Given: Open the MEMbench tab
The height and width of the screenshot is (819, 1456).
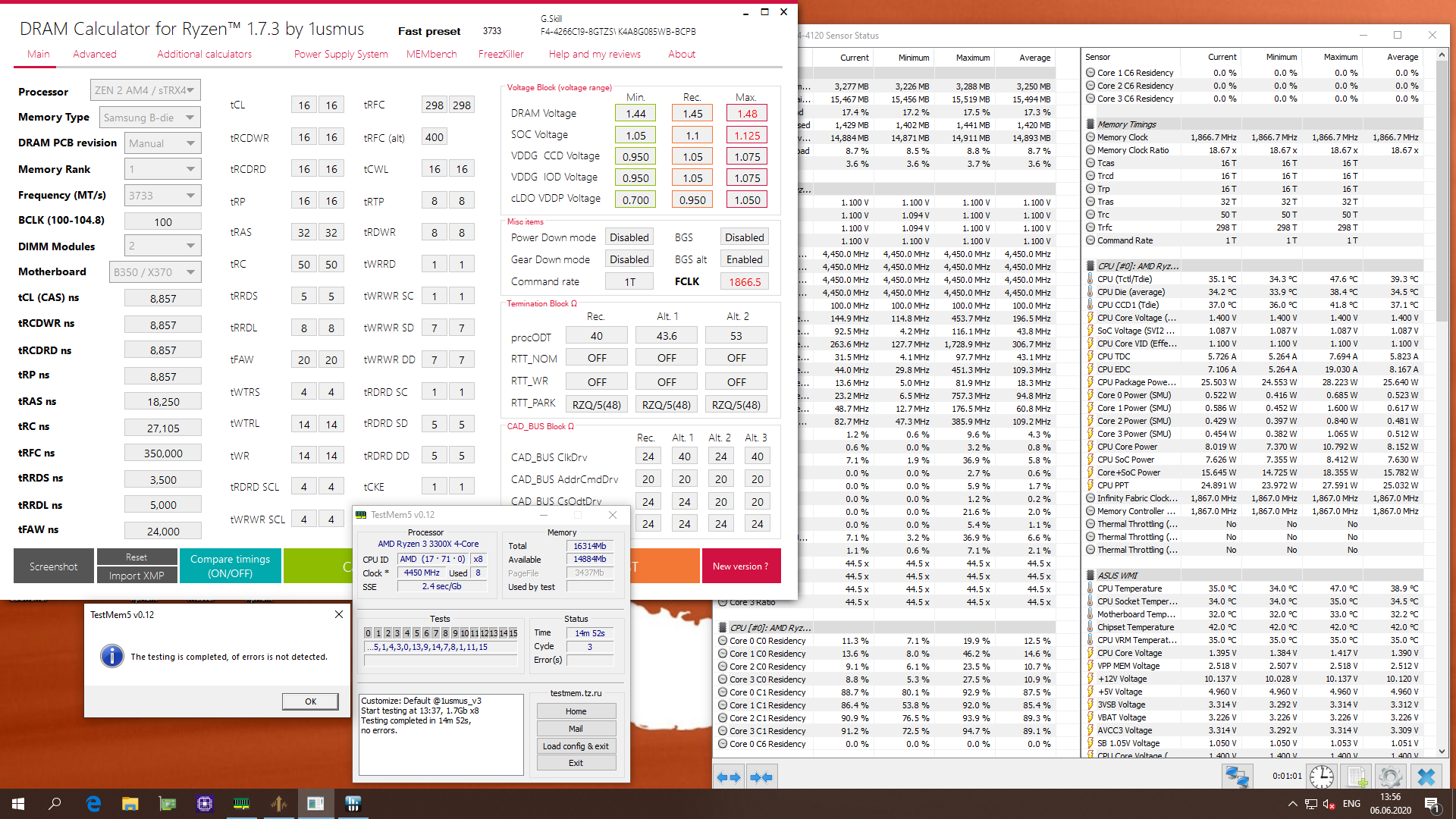Looking at the screenshot, I should (431, 54).
